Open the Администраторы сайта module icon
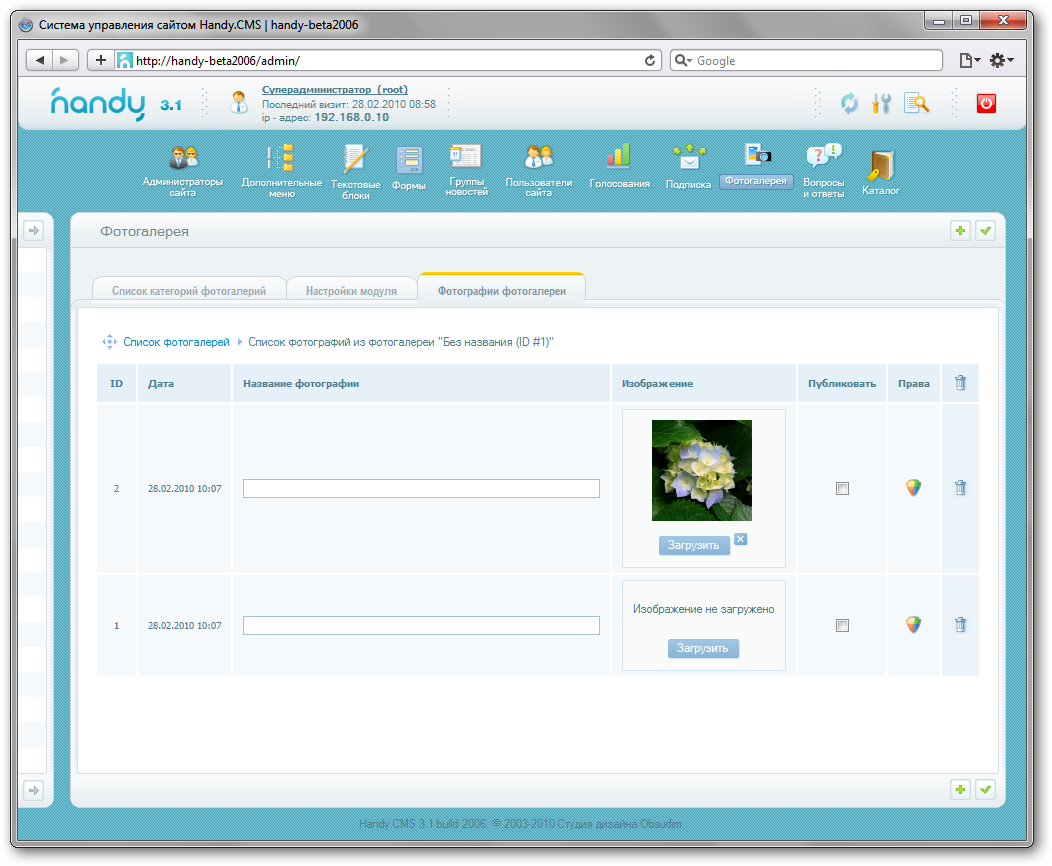 pos(182,160)
